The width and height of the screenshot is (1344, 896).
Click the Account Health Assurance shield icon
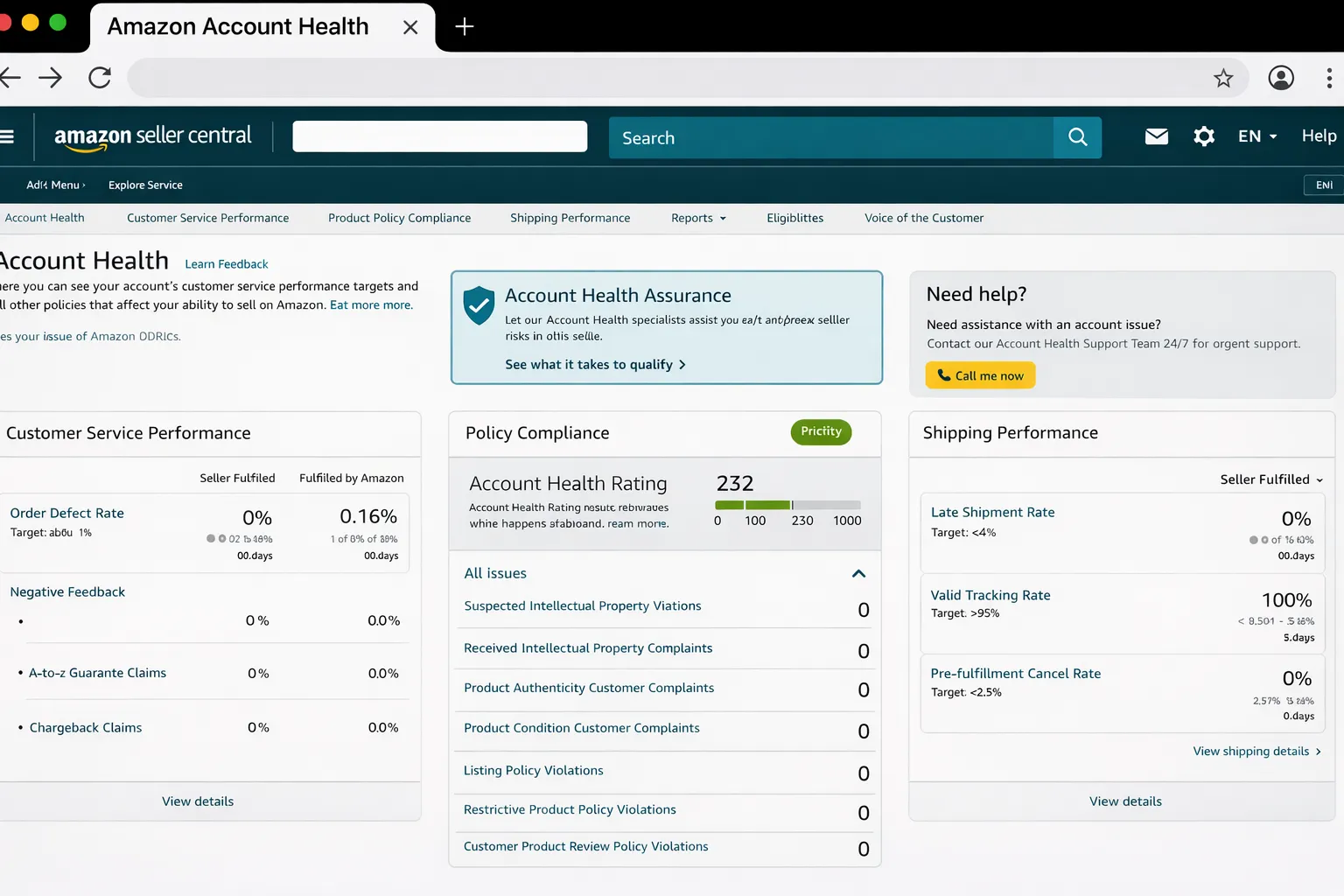pos(479,305)
